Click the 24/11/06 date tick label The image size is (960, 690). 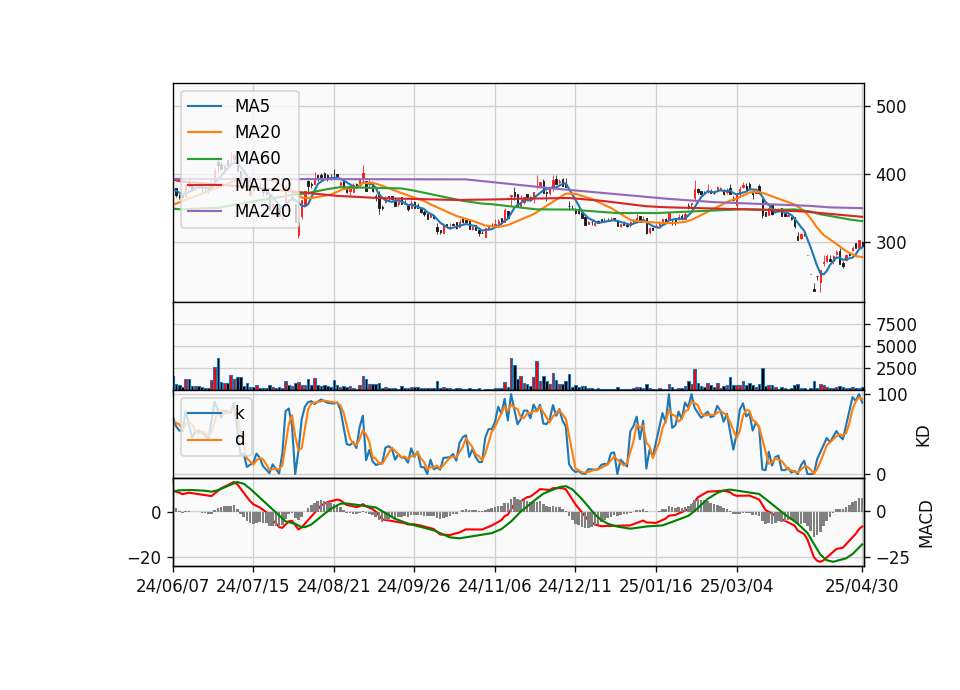495,586
